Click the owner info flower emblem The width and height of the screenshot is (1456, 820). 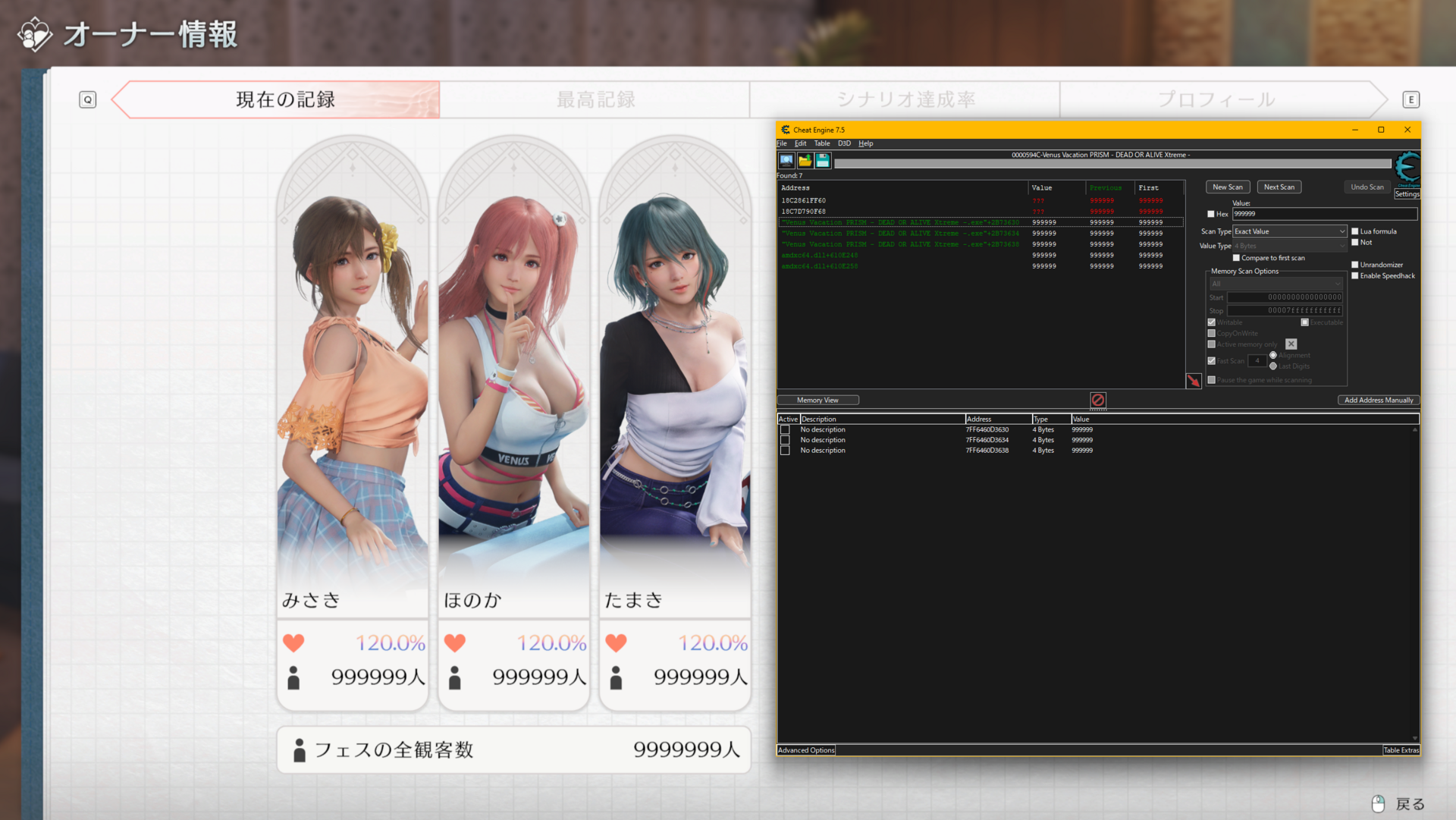click(35, 35)
